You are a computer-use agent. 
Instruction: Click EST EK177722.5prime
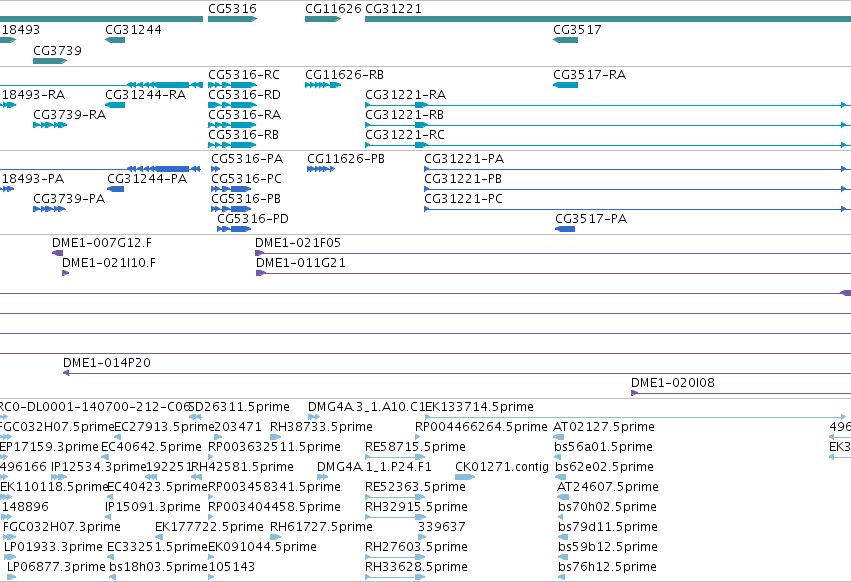coord(209,528)
